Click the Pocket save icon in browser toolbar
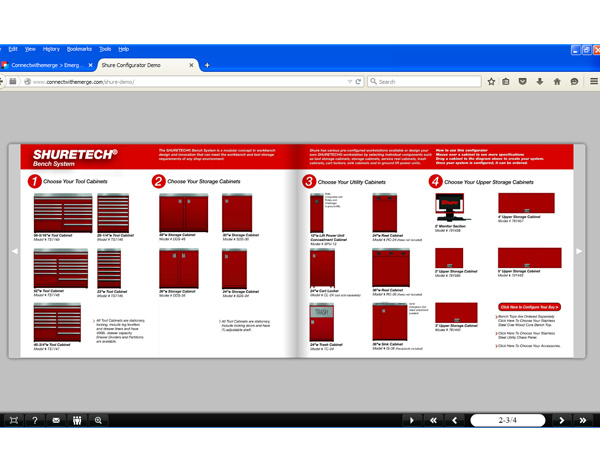Screen dimensions: 600x472 [522, 82]
